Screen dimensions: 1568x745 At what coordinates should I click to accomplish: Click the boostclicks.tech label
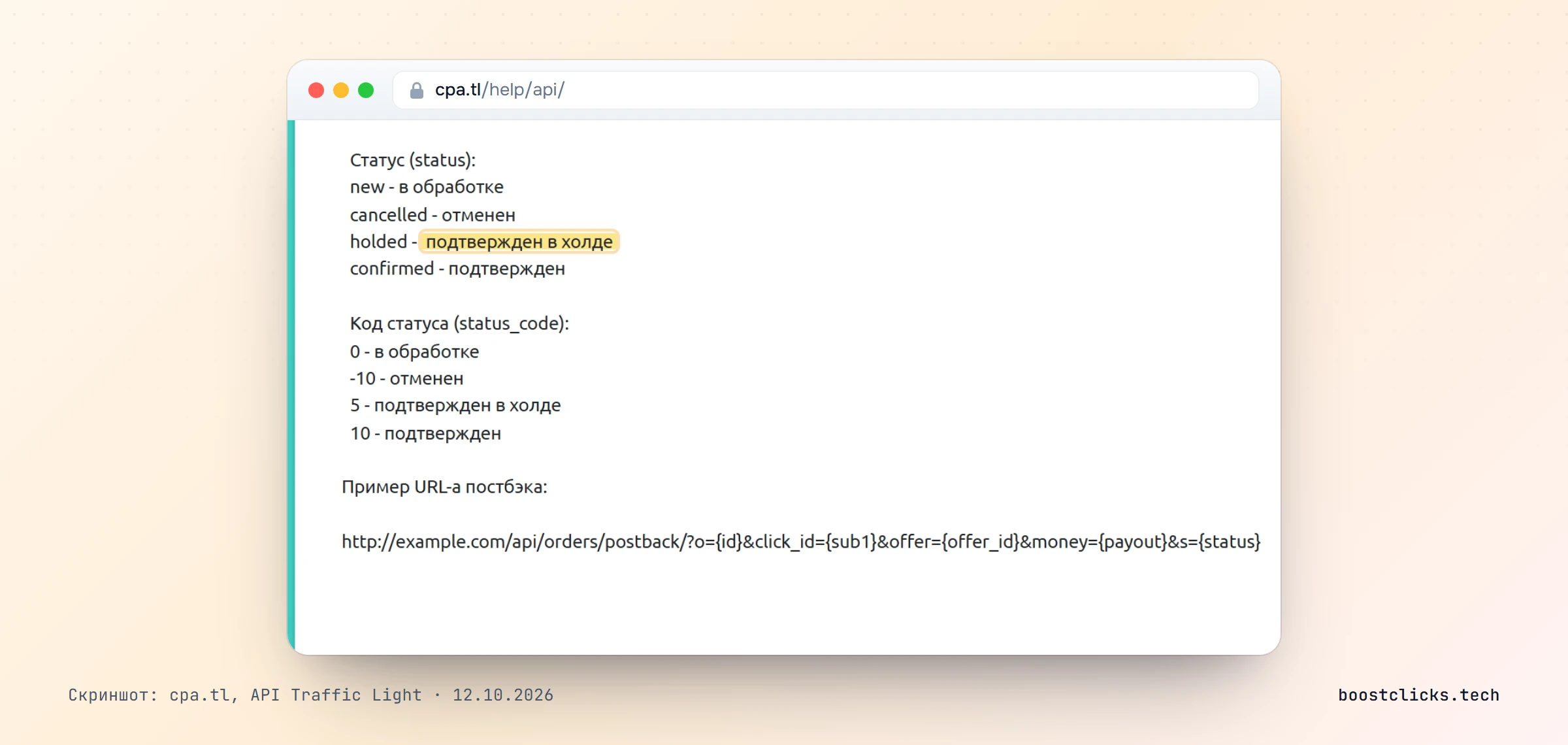[1418, 695]
